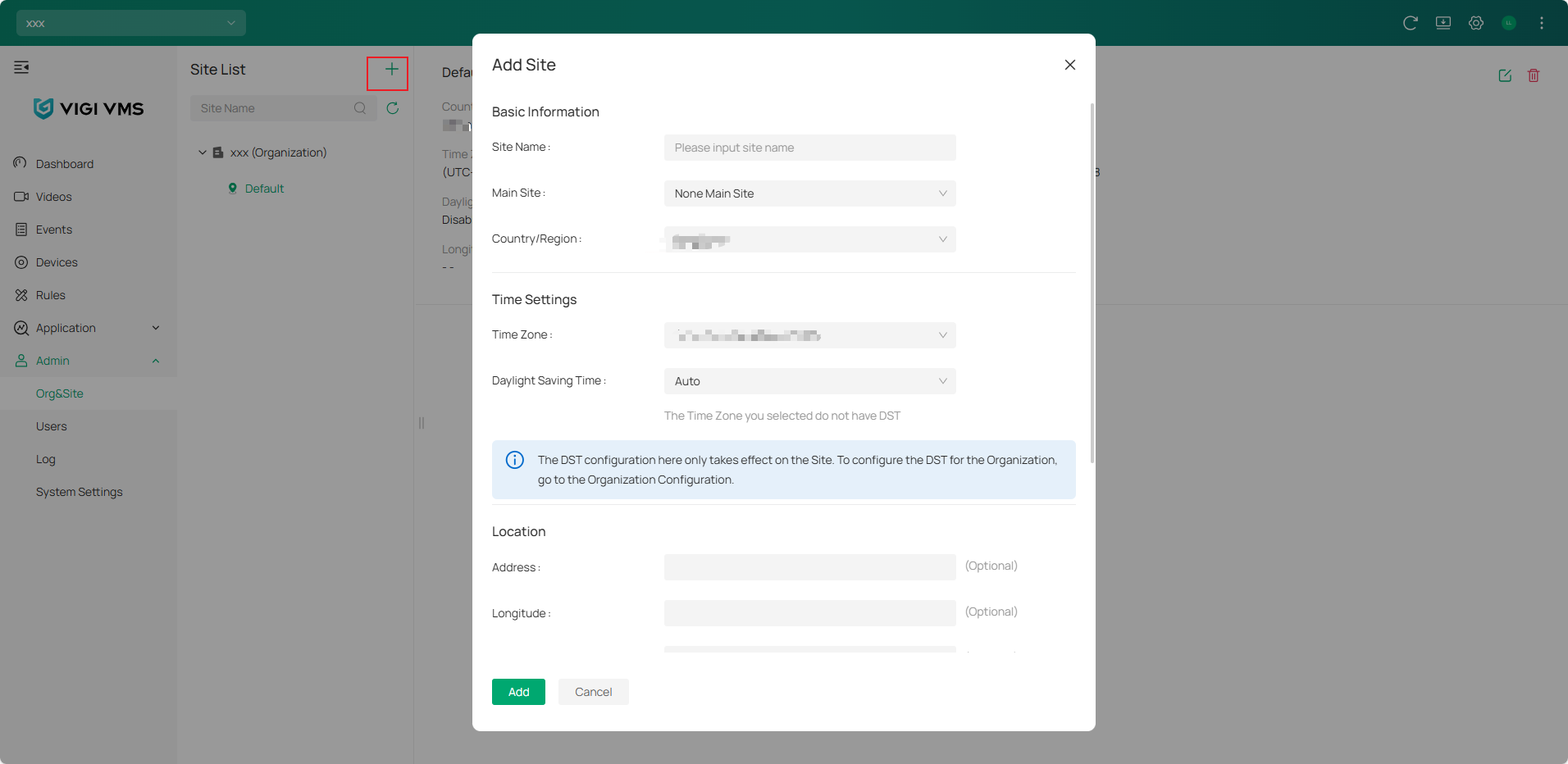Viewport: 1568px width, 764px height.
Task: Click the red delete site trash icon
Action: pyautogui.click(x=1534, y=75)
